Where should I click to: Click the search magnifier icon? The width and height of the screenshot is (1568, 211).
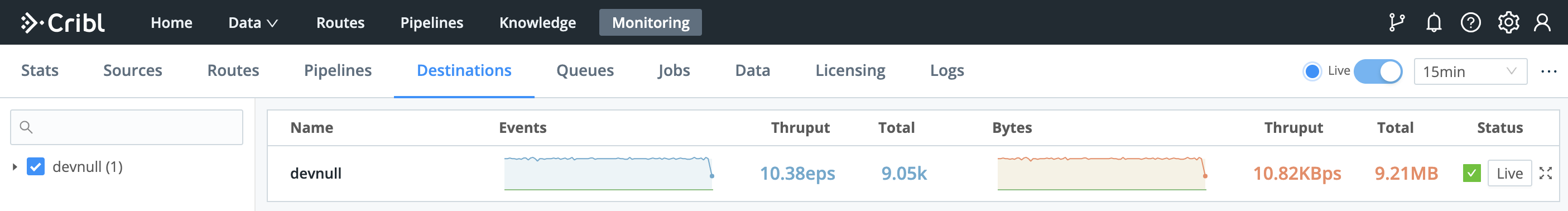26,127
